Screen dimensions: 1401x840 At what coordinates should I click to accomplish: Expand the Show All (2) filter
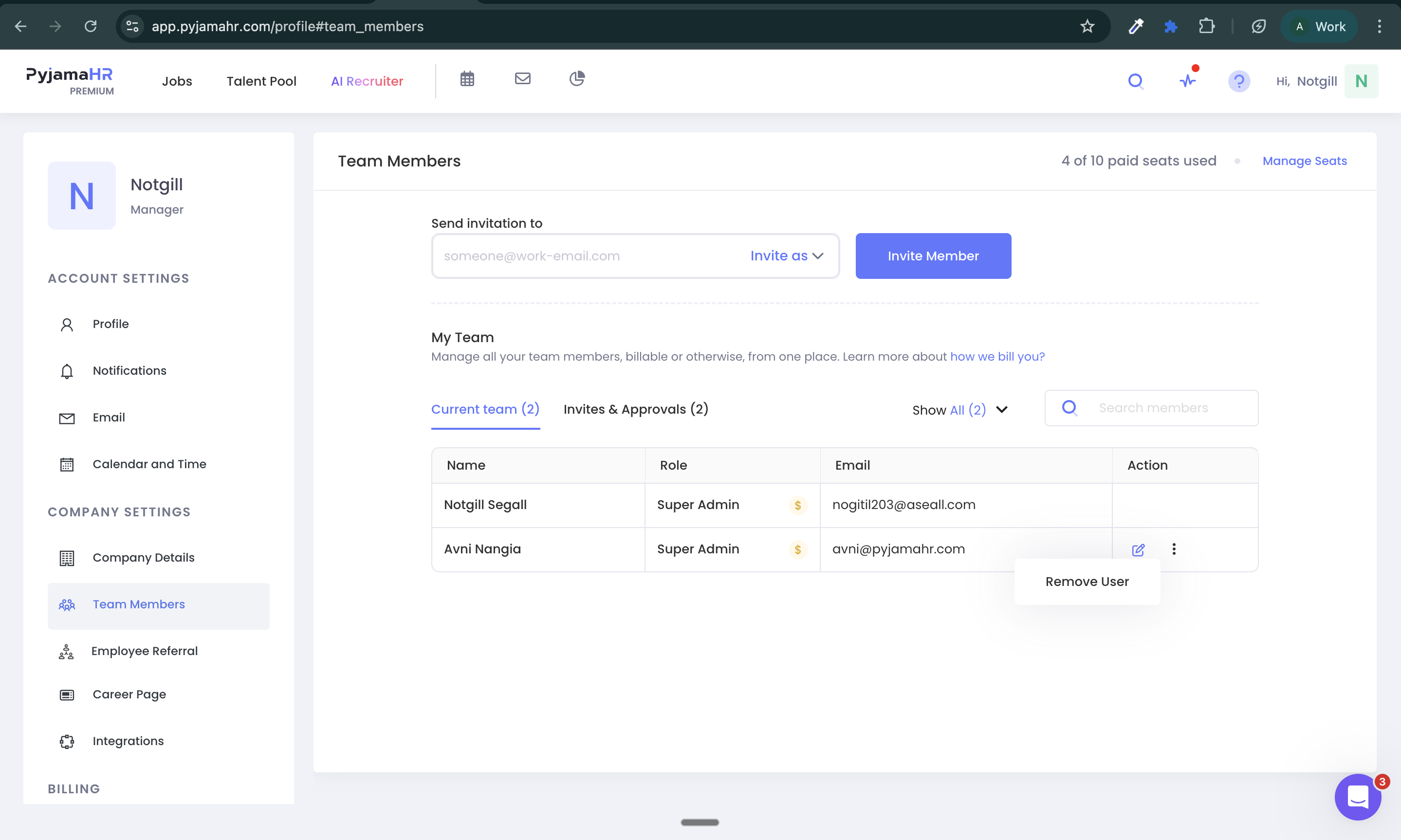coord(960,410)
